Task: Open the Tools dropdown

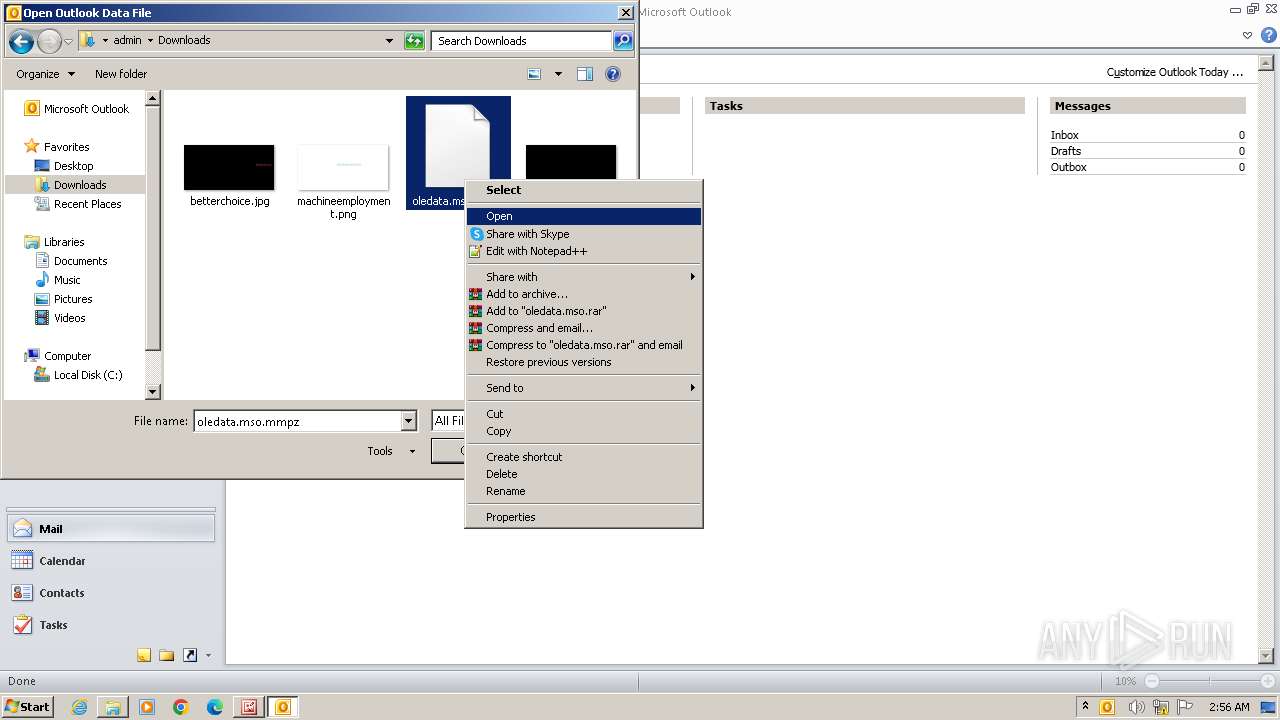Action: (391, 451)
